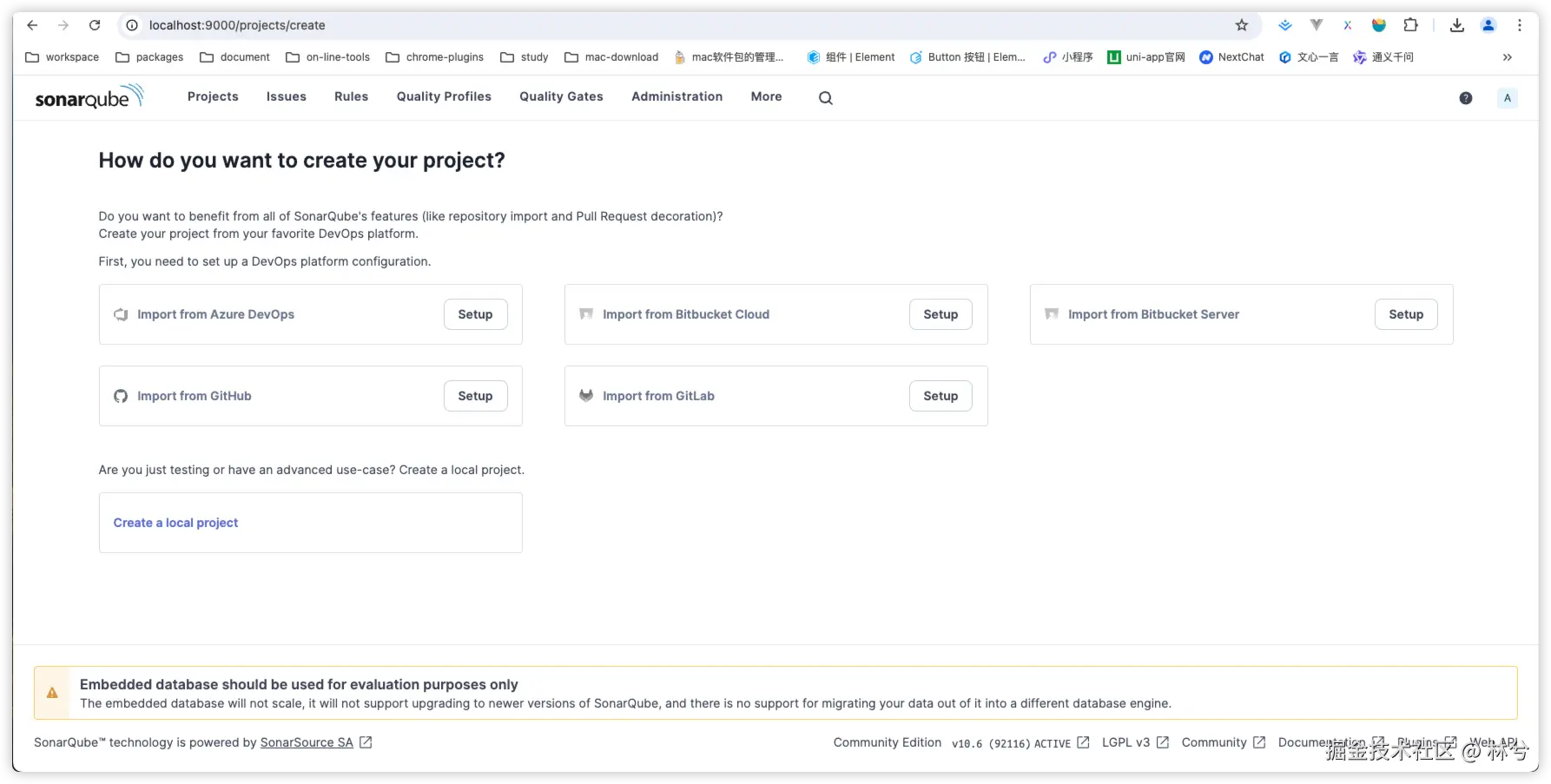Open the Button 按钮 Element bookmark
Screen dimensions: 1551x784
[x=967, y=57]
